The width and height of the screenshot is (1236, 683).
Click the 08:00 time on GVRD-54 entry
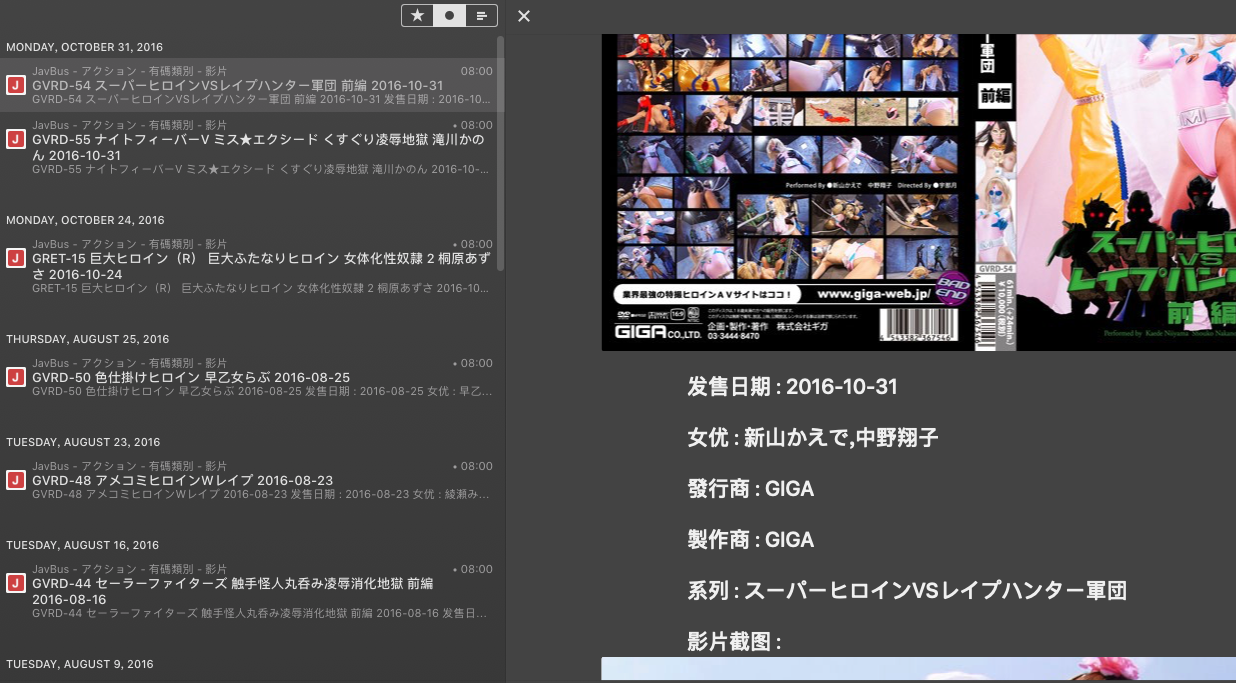[x=476, y=71]
